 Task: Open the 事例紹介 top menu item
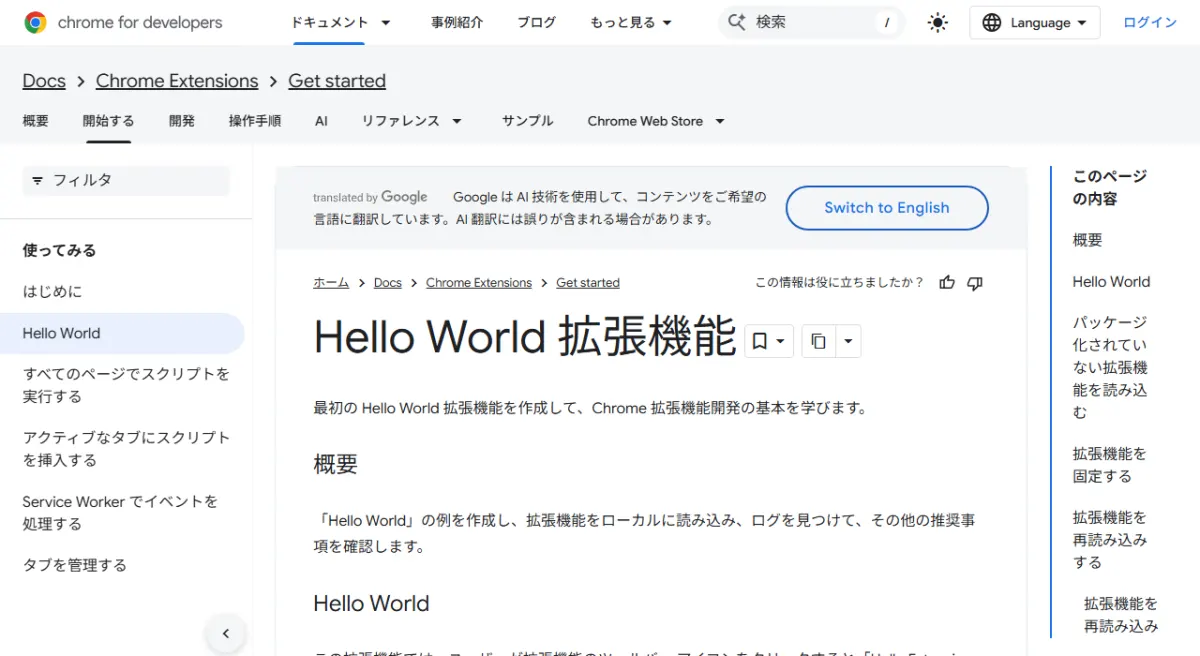point(457,22)
